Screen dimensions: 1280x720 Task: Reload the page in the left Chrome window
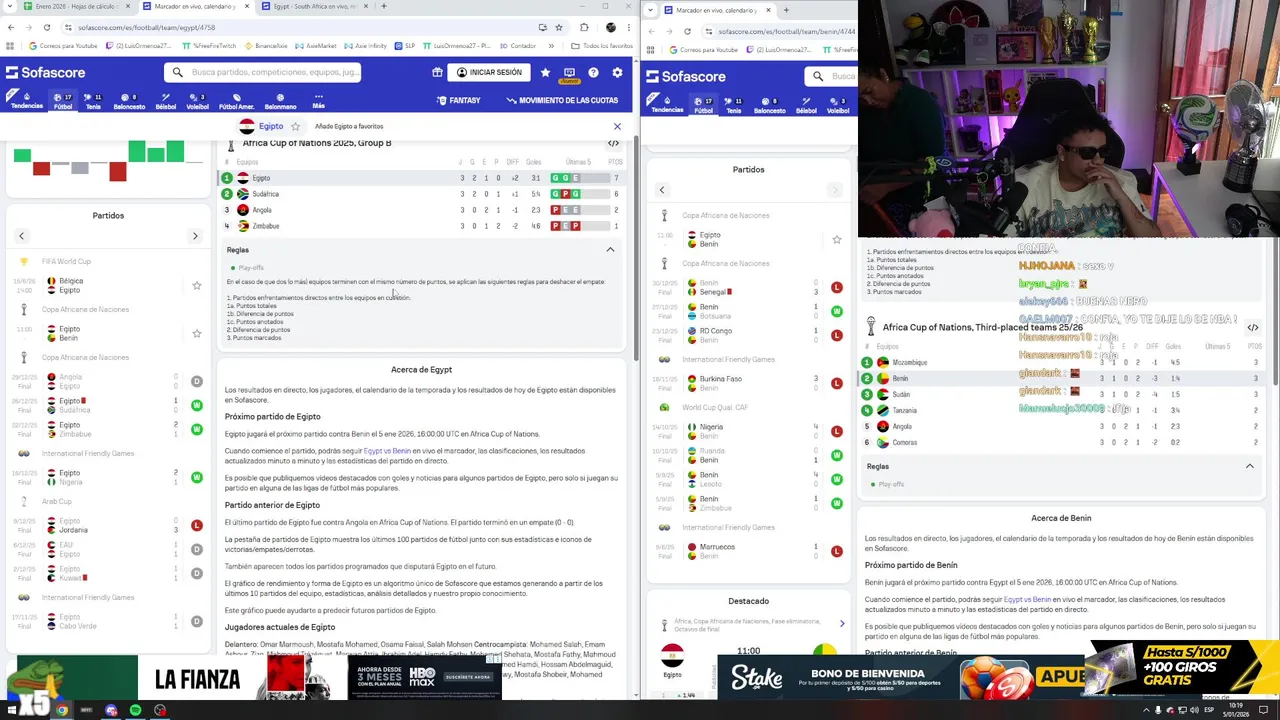[46, 27]
